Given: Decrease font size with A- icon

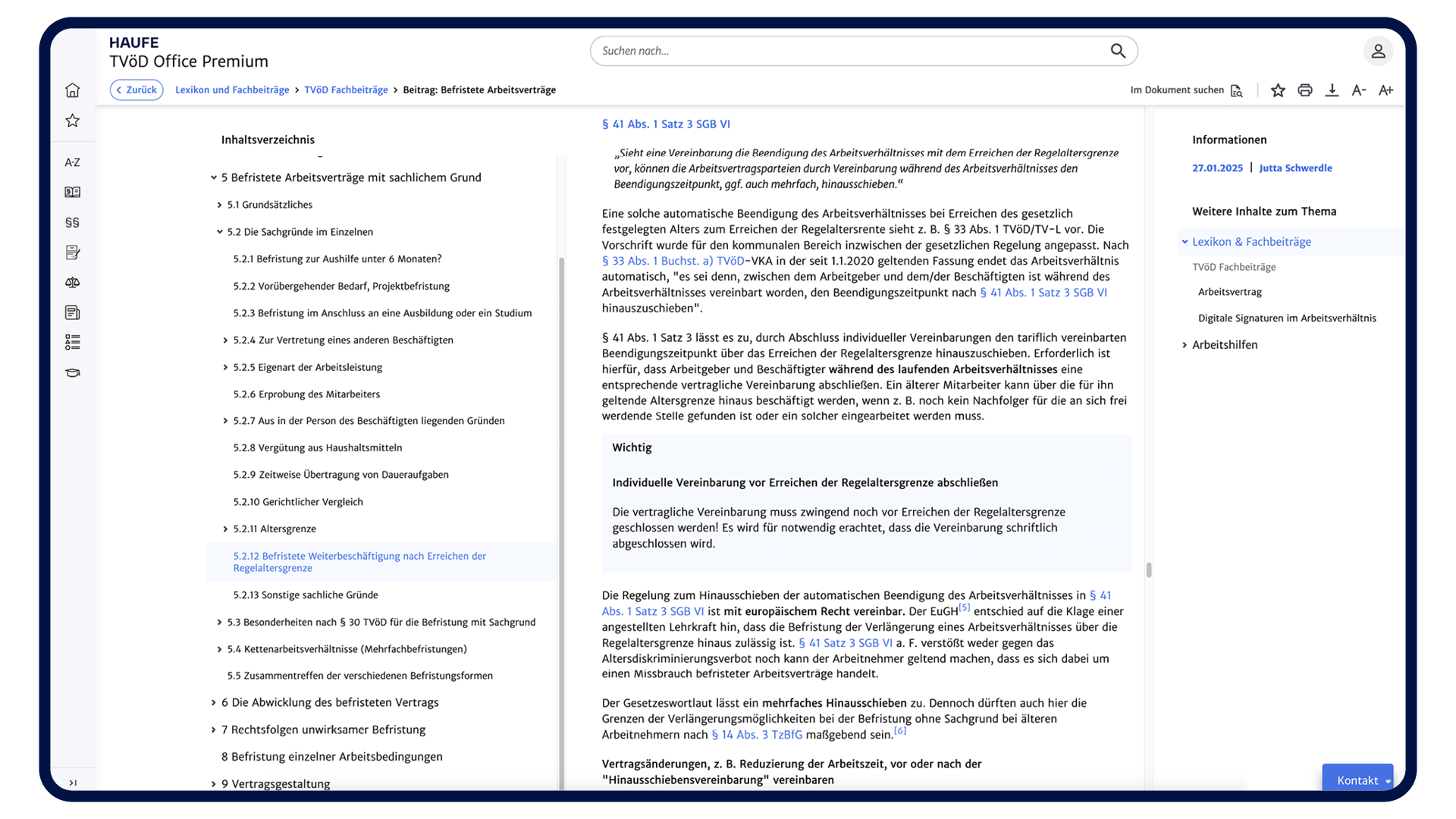Looking at the screenshot, I should pos(1358,90).
